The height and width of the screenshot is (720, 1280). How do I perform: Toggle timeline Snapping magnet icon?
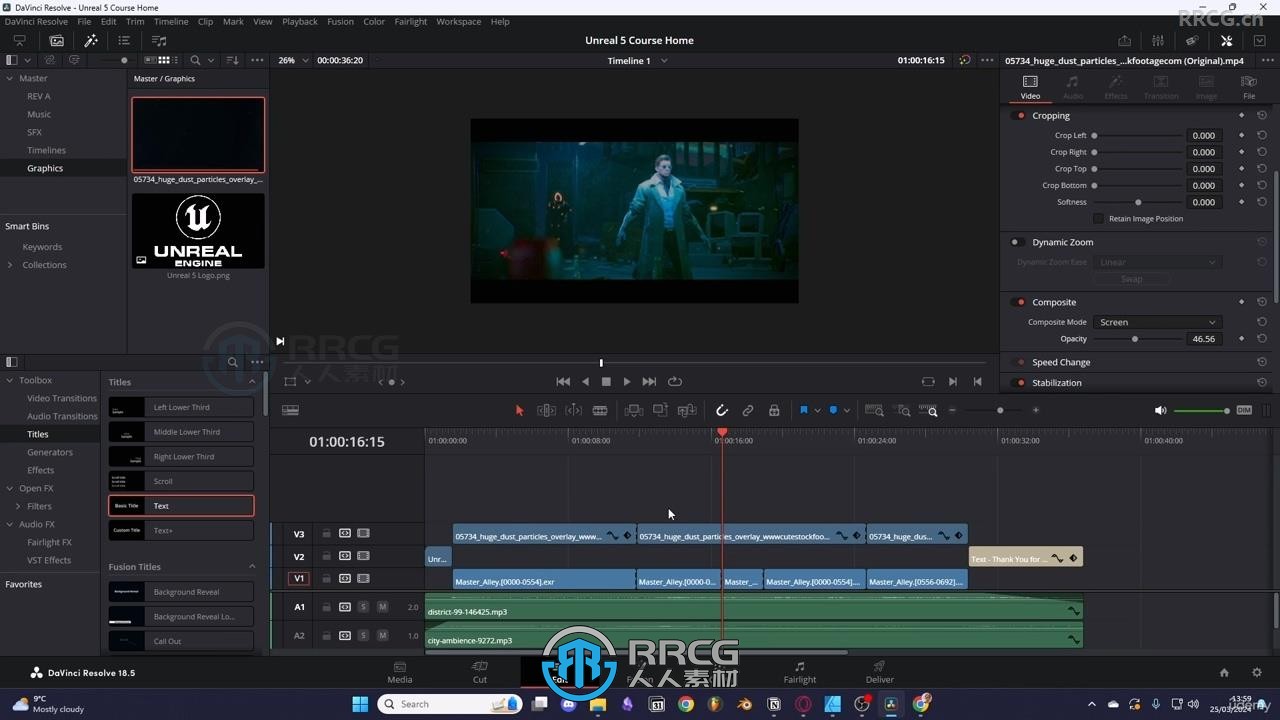[722, 410]
